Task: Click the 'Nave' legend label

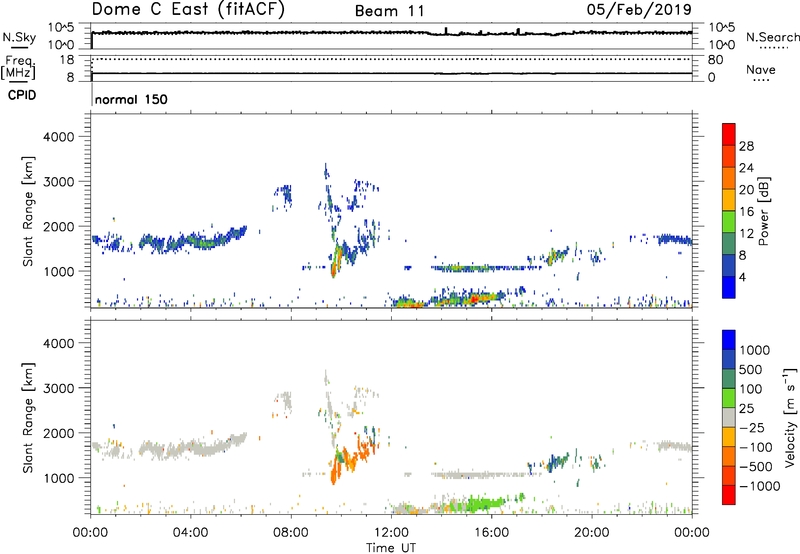Action: point(761,69)
